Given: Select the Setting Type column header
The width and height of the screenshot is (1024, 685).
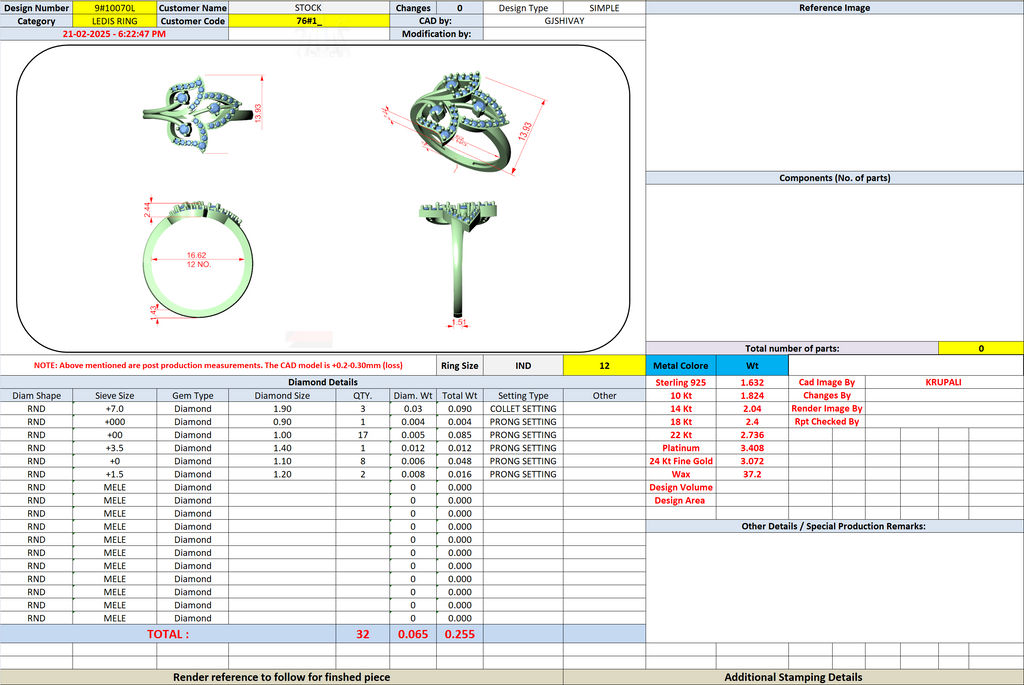Looking at the screenshot, I should (523, 396).
